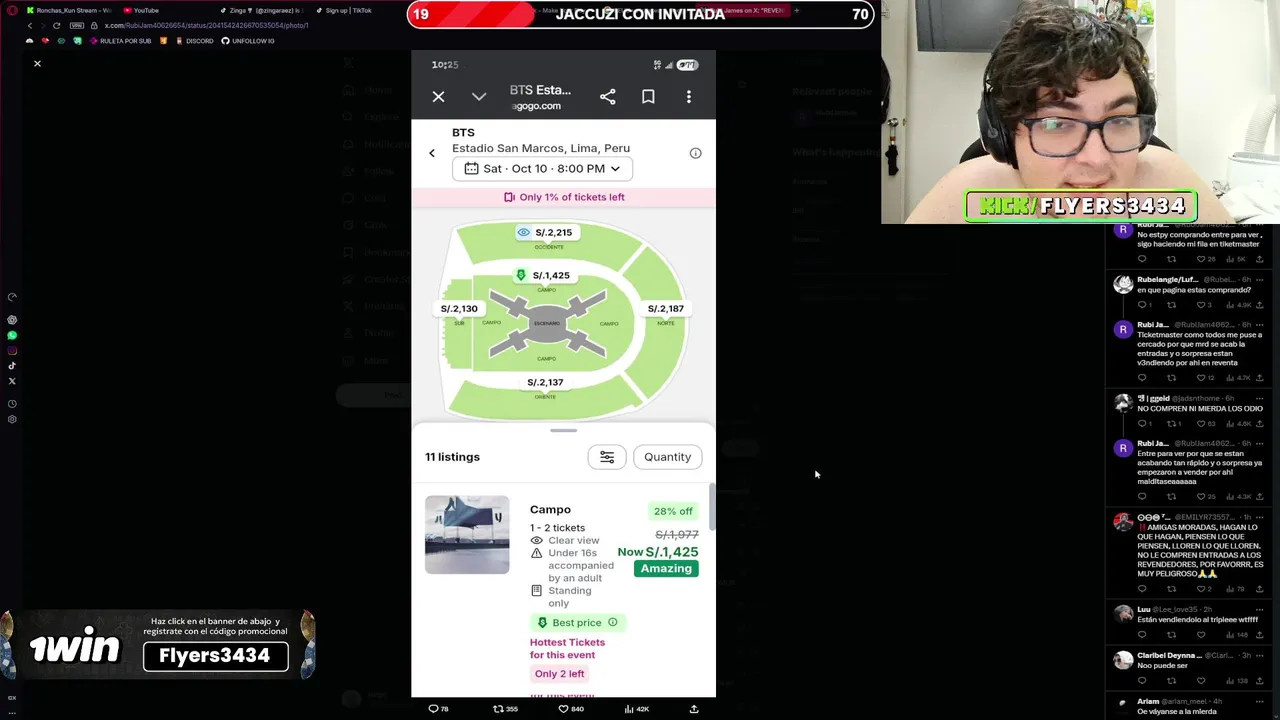Click the 'Only 2 left' badge
The height and width of the screenshot is (720, 1280).
tap(559, 674)
